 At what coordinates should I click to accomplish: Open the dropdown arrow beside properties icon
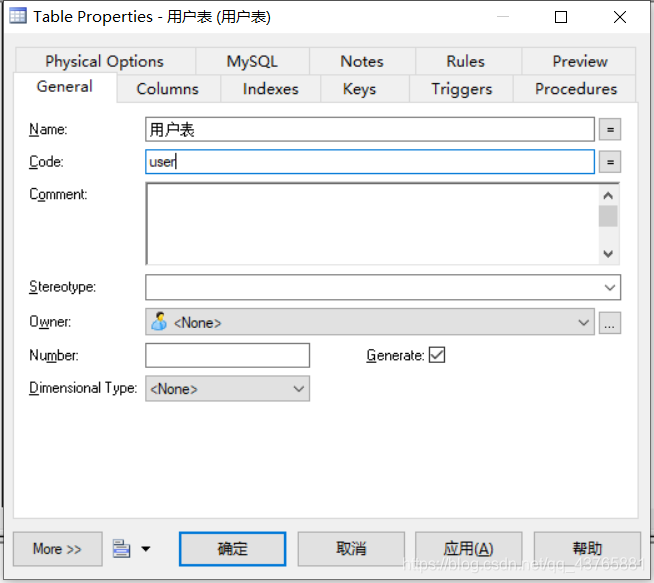coord(146,549)
